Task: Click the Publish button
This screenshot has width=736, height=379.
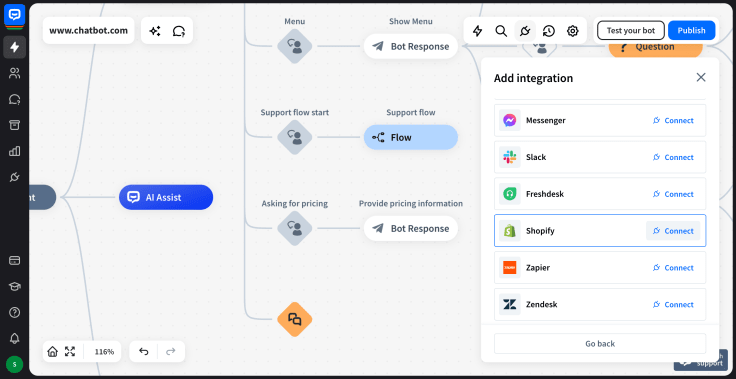Action: coord(691,31)
